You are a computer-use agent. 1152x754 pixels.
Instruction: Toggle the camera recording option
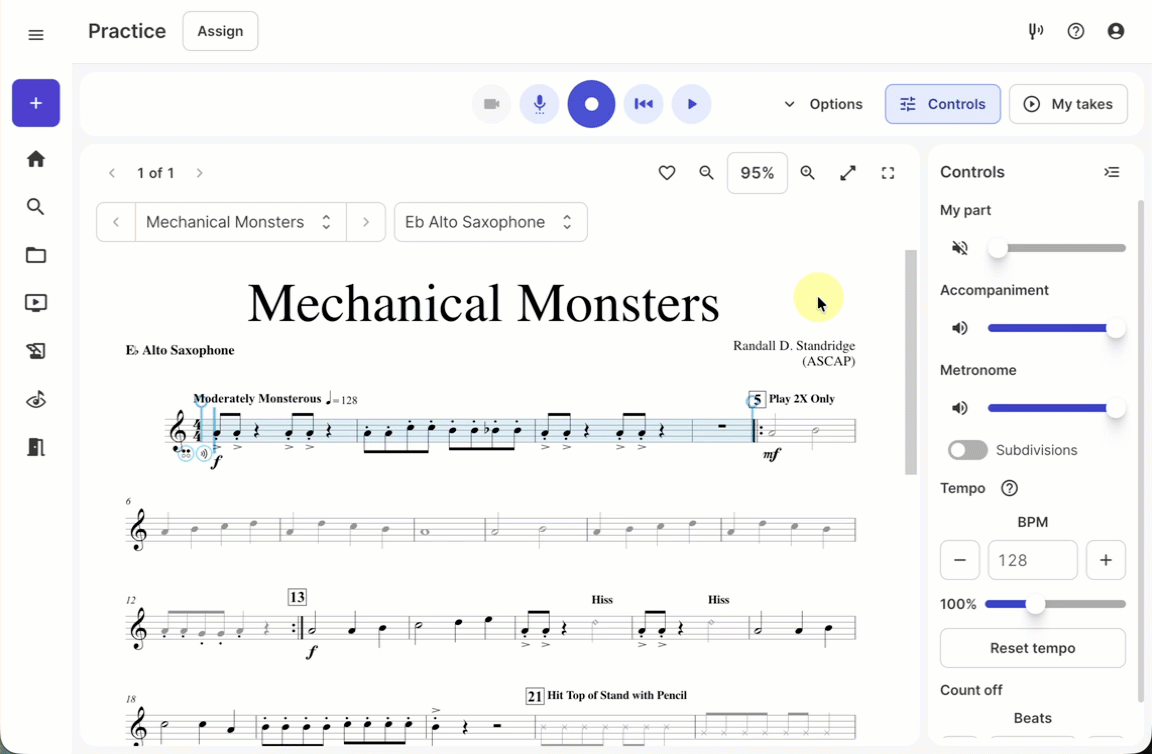(492, 104)
